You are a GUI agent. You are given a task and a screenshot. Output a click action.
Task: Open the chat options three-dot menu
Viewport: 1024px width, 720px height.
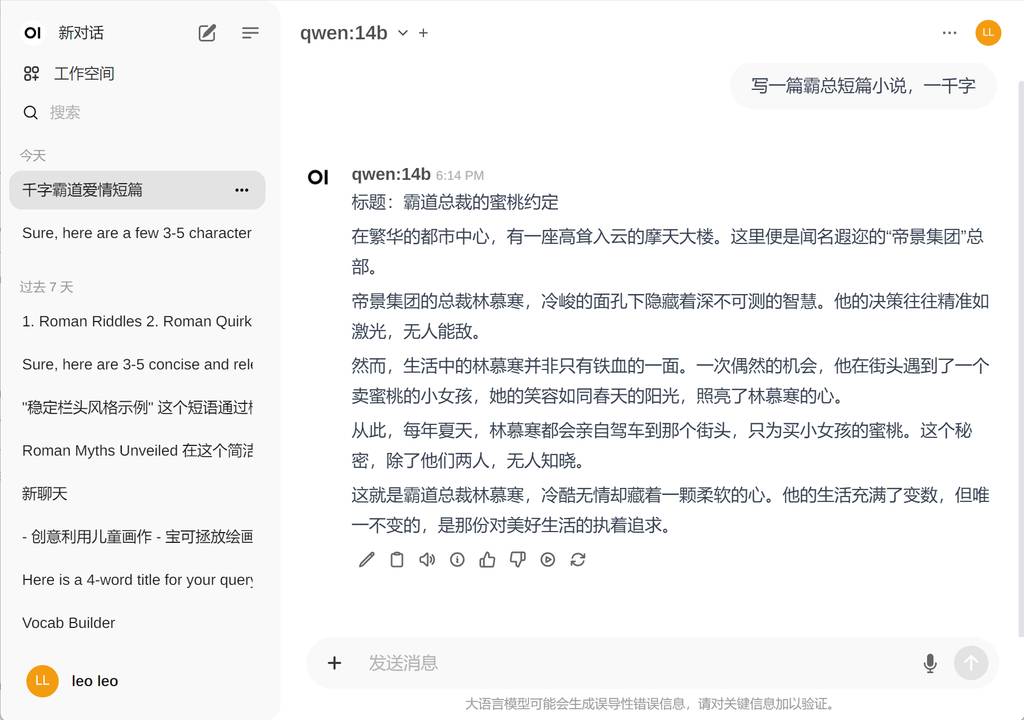coord(949,33)
